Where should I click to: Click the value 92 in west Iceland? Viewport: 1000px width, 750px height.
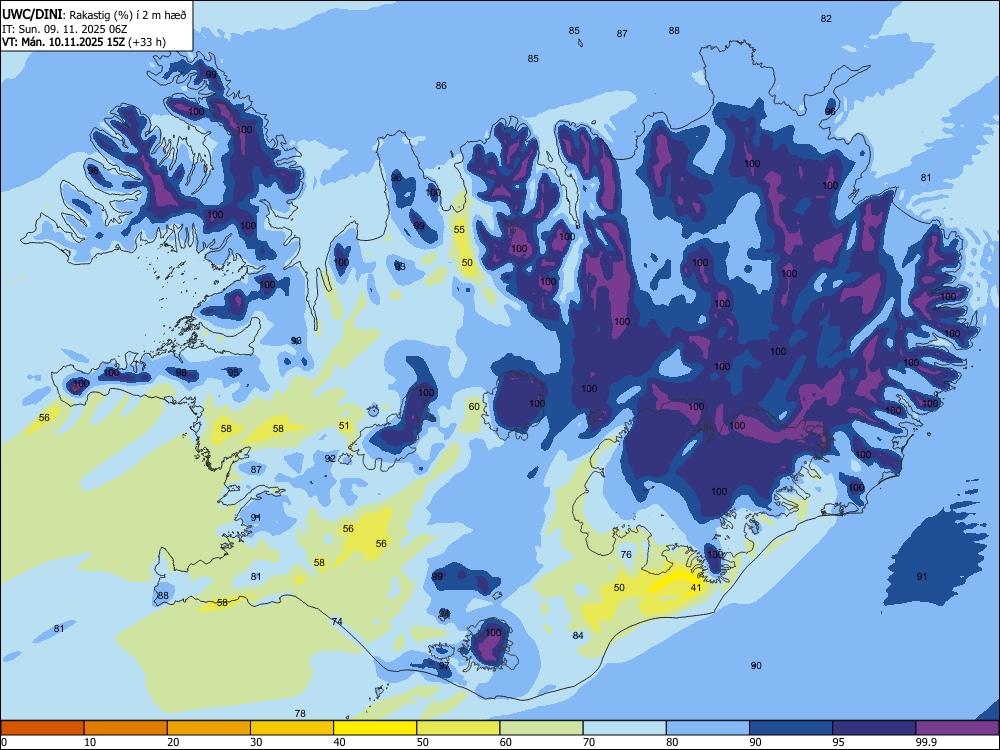click(x=330, y=459)
